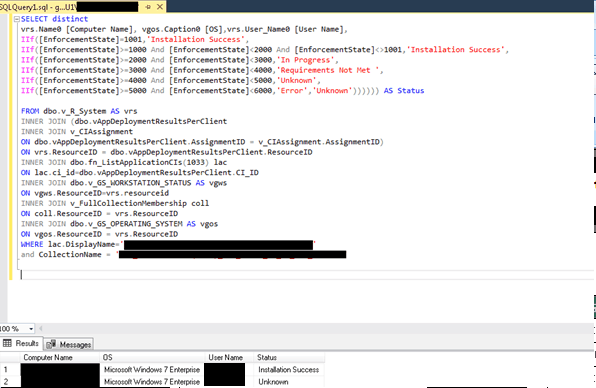The height and width of the screenshot is (388, 596).
Task: Click the 'FROM dbo.v_R_System AS vrs' line
Action: click(79, 111)
